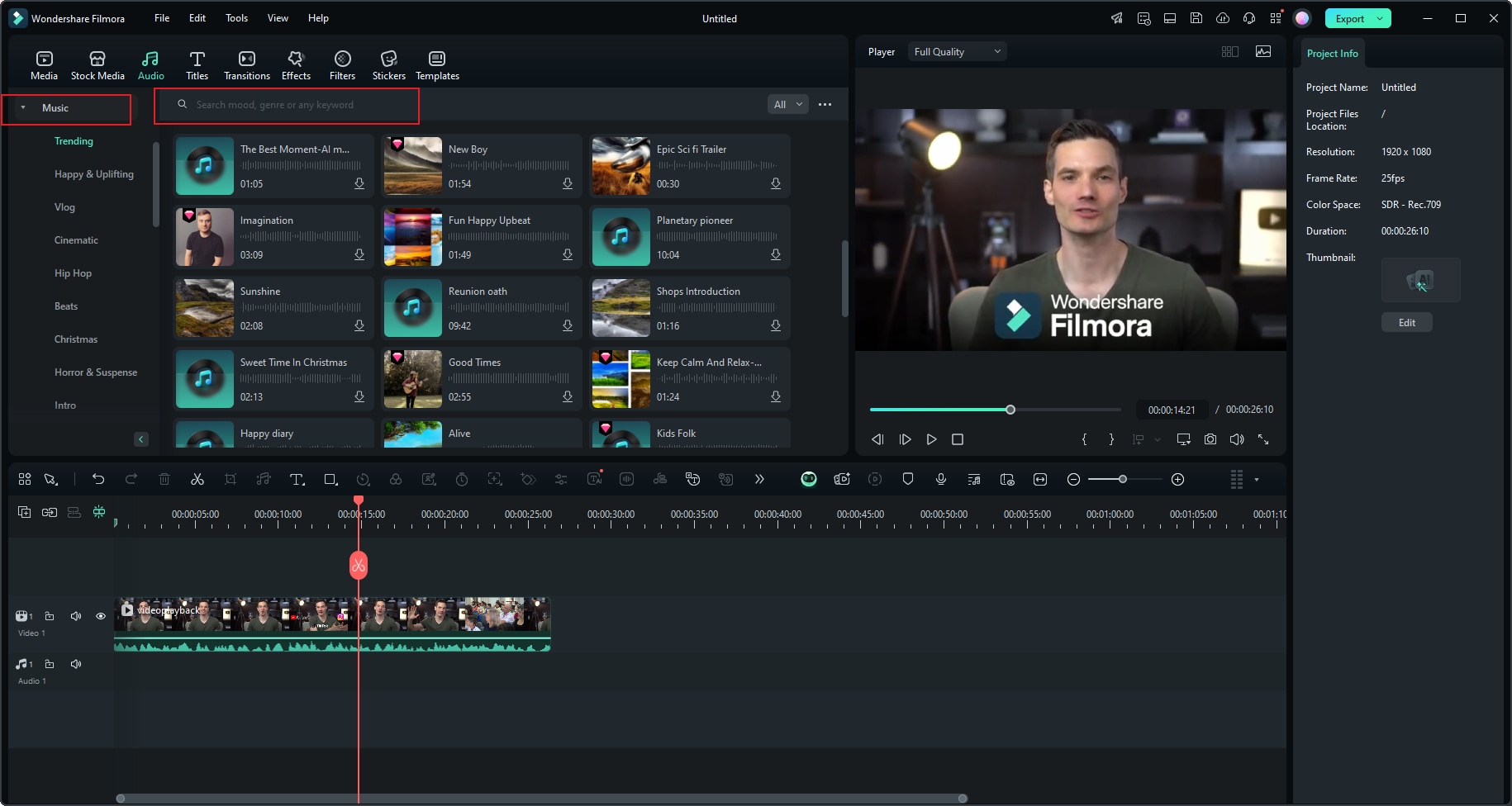Screen dimensions: 1512x806
Task: Set the mark in point
Action: (1085, 439)
